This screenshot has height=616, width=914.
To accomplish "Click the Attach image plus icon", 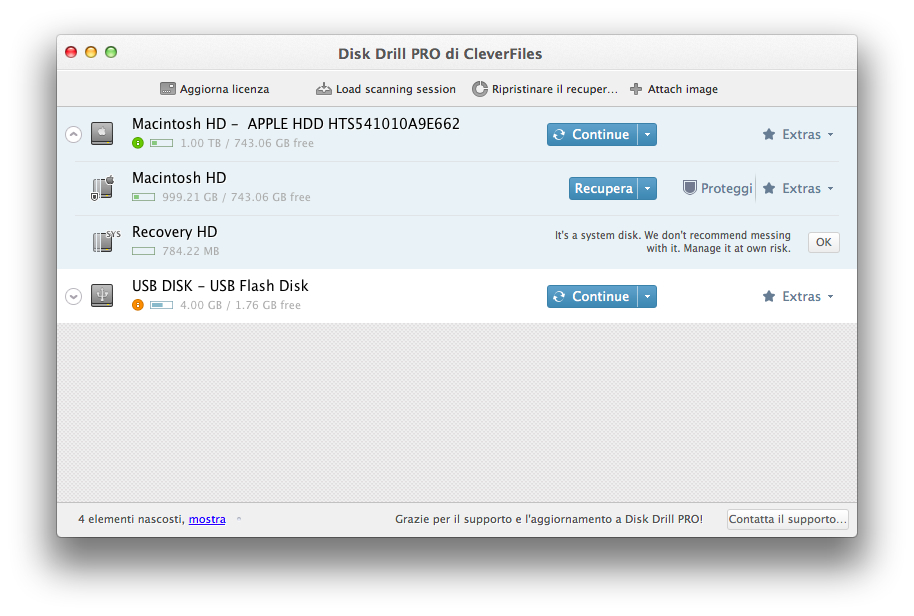I will 637,89.
